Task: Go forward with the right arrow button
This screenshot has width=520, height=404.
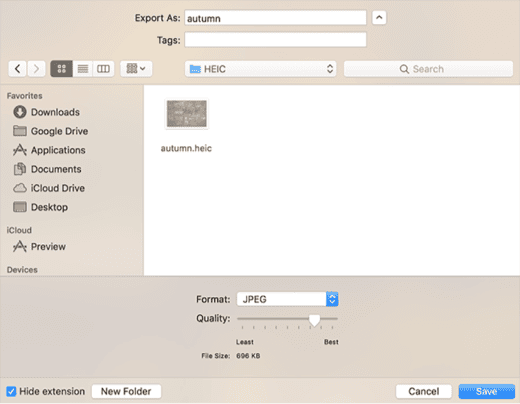Action: (36, 69)
